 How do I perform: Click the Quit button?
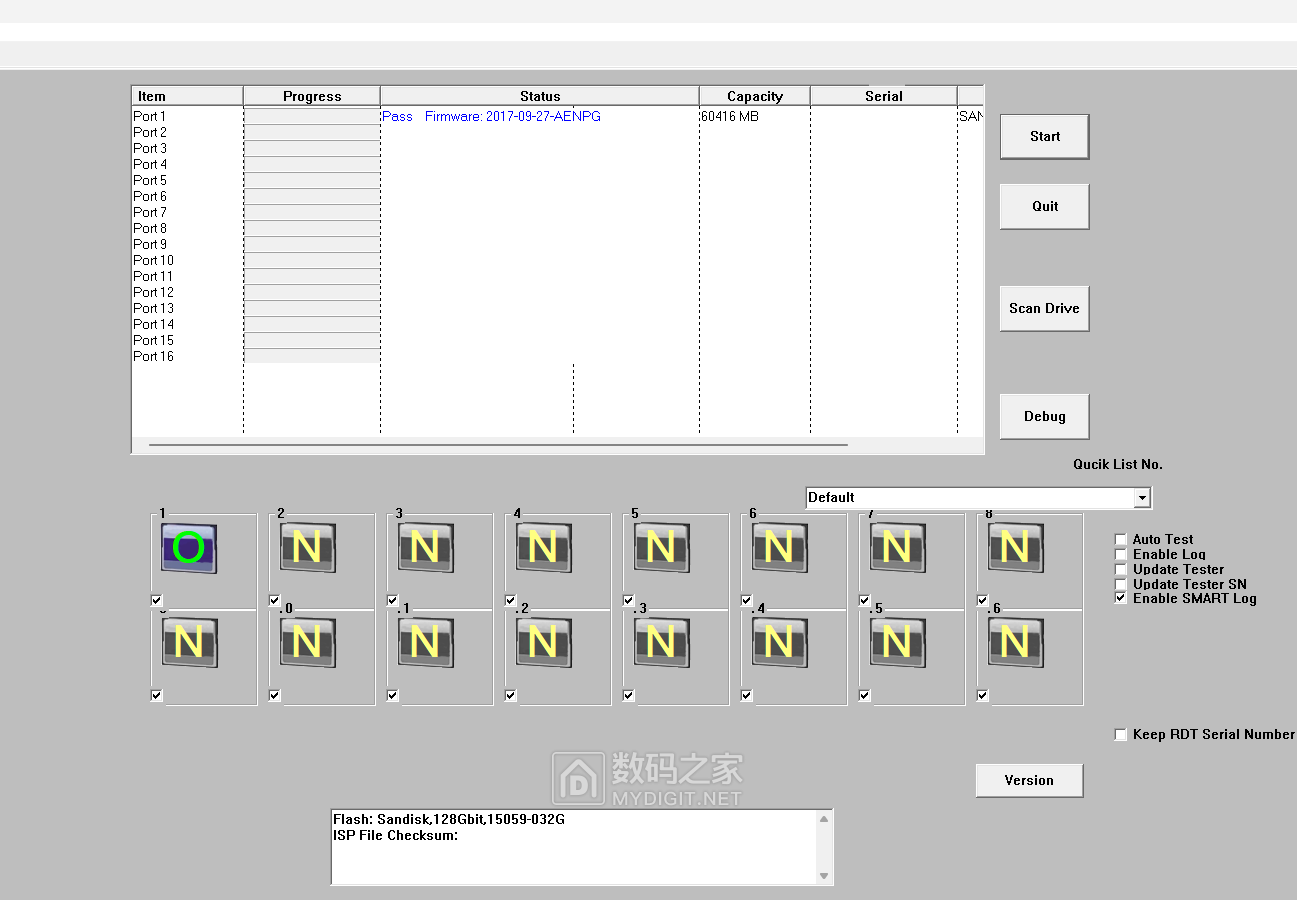tap(1045, 207)
